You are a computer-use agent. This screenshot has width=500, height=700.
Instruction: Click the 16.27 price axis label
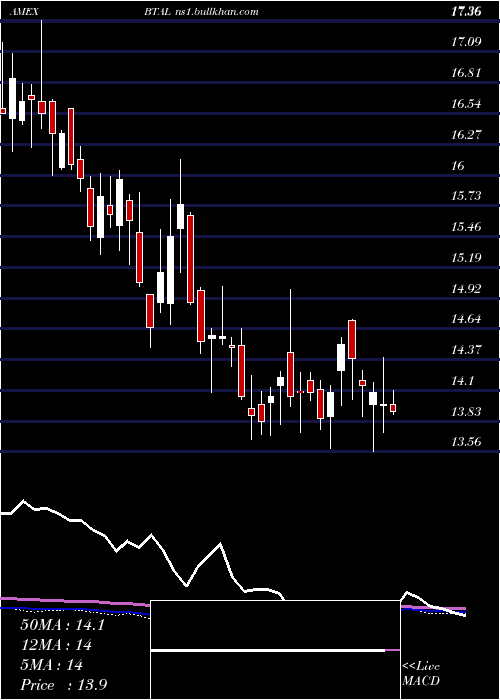coord(466,135)
